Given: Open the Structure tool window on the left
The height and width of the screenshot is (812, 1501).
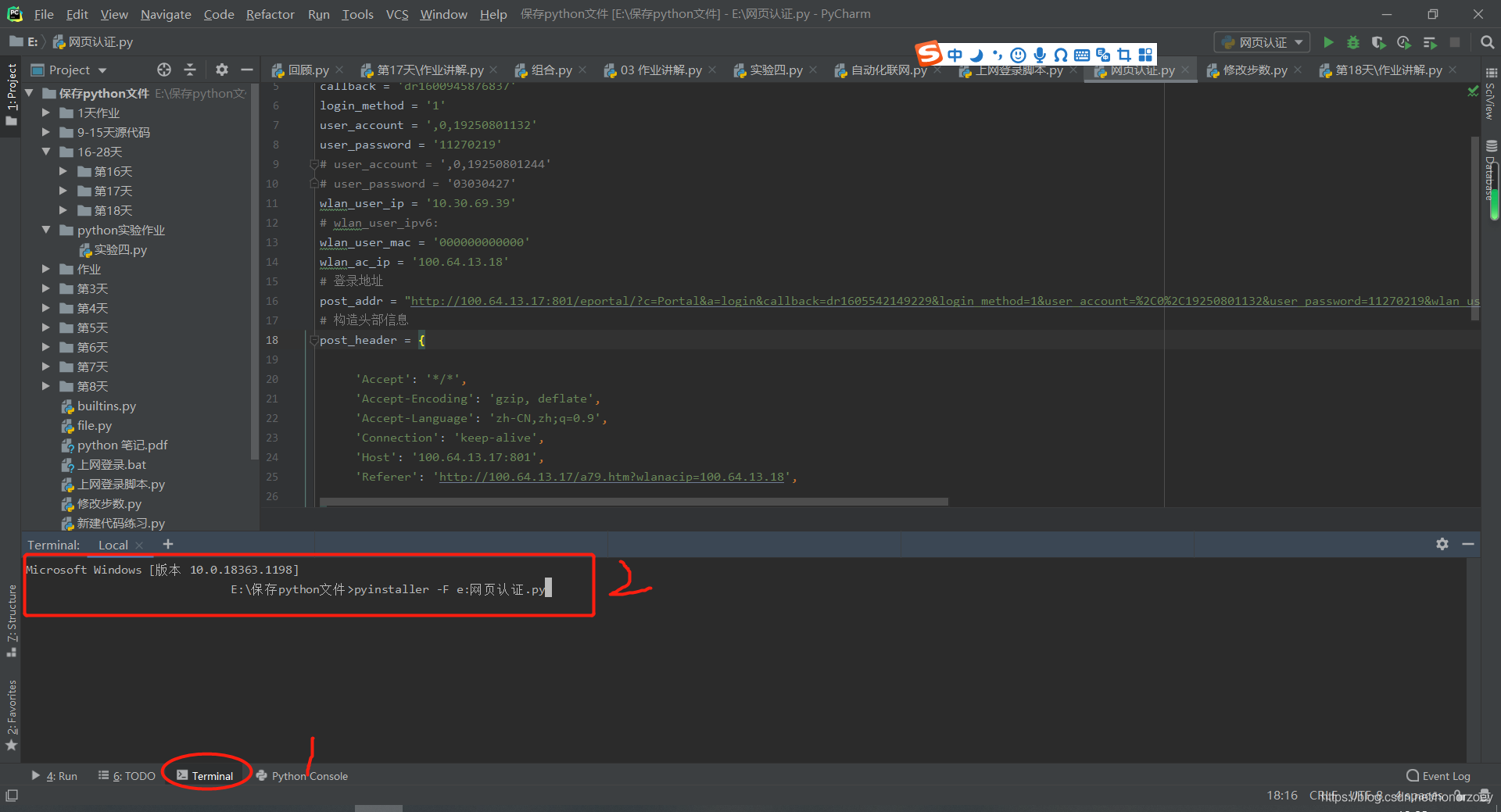Looking at the screenshot, I should 11,617.
